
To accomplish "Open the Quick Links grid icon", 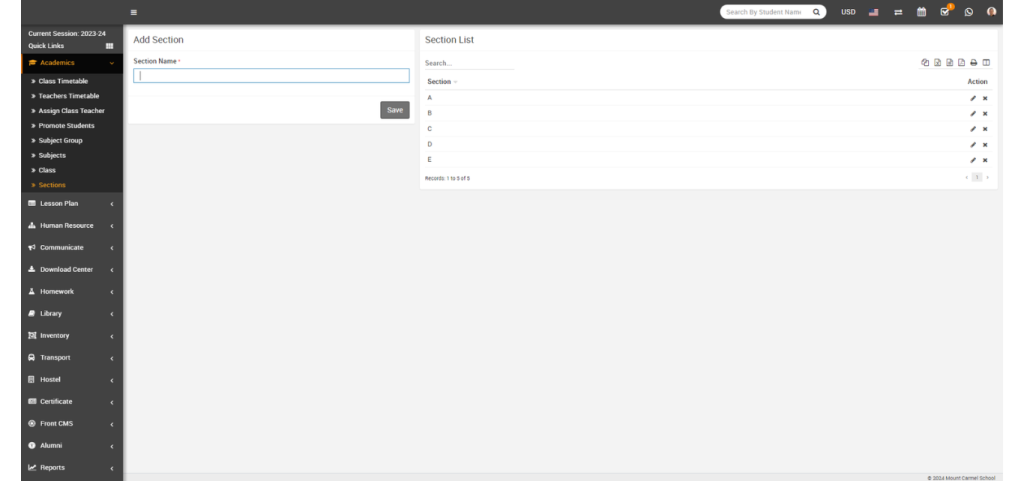I will pyautogui.click(x=109, y=46).
